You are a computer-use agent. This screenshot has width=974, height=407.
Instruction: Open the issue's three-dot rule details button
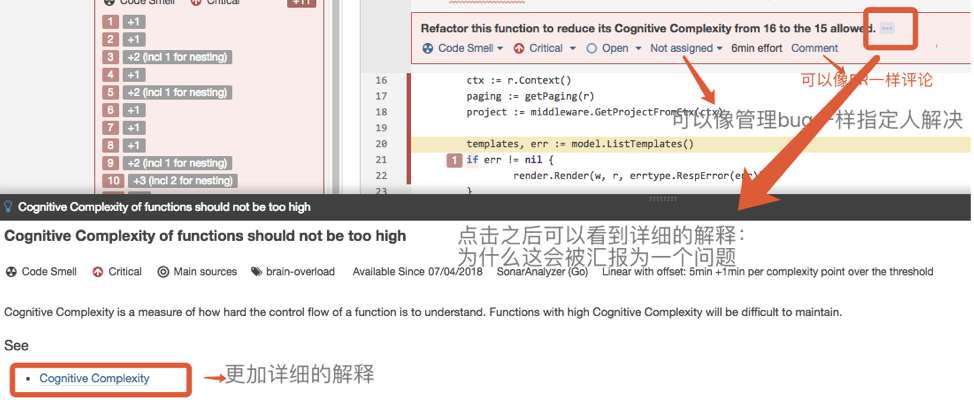click(x=886, y=29)
